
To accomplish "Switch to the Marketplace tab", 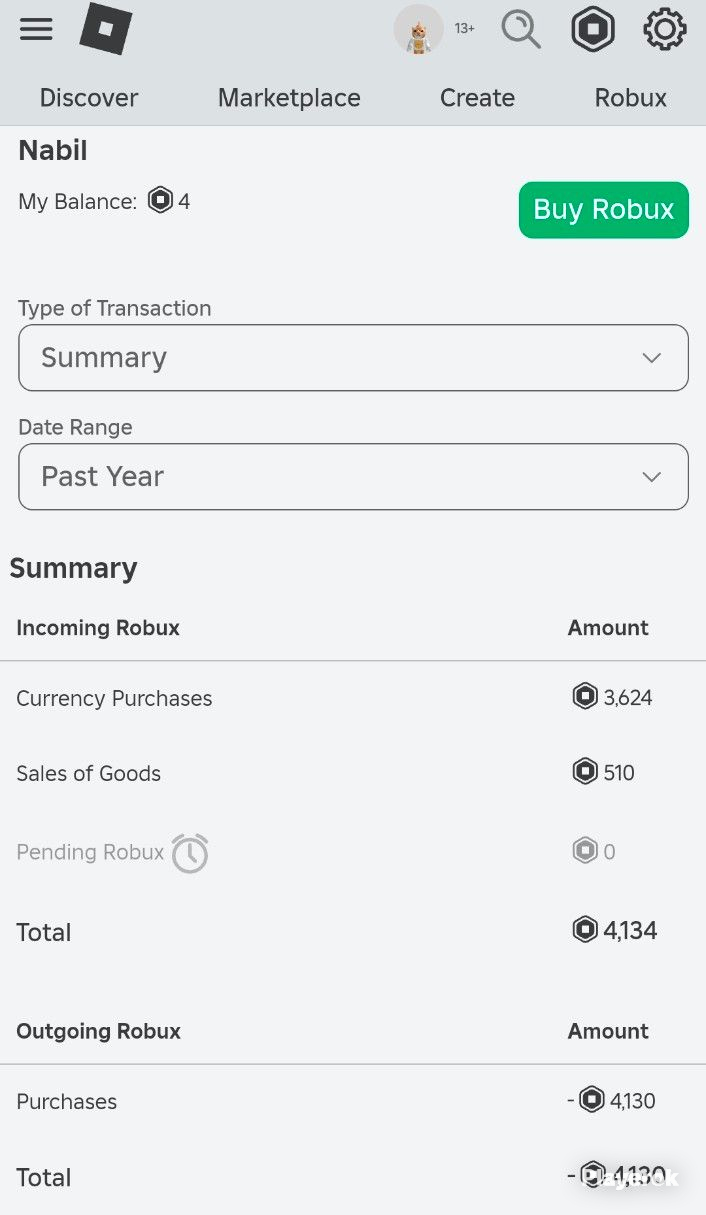I will (x=289, y=98).
